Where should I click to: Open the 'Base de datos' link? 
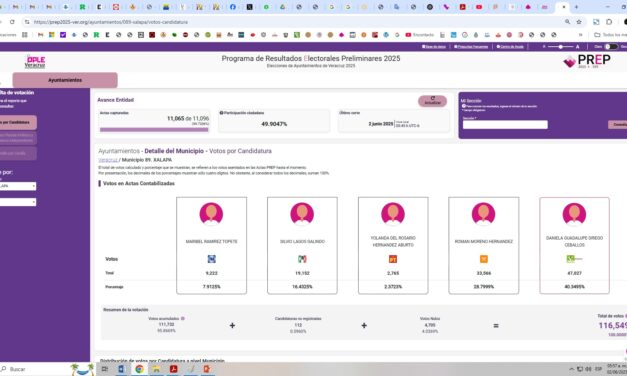(434, 47)
